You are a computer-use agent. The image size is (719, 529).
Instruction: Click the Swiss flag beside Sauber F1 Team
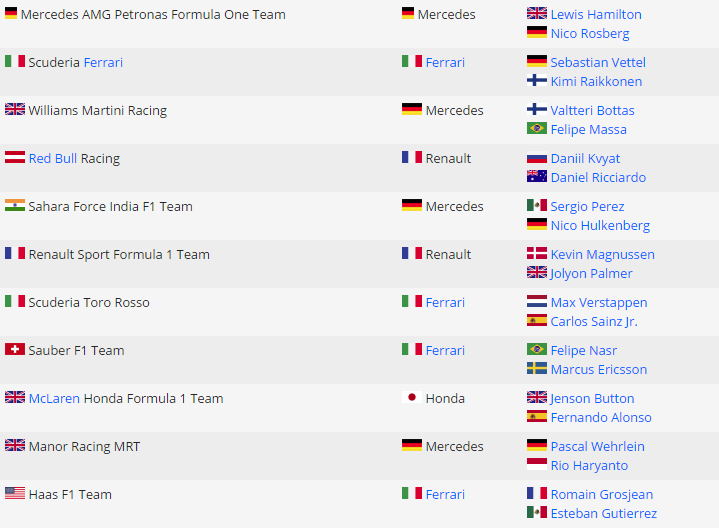coord(15,350)
